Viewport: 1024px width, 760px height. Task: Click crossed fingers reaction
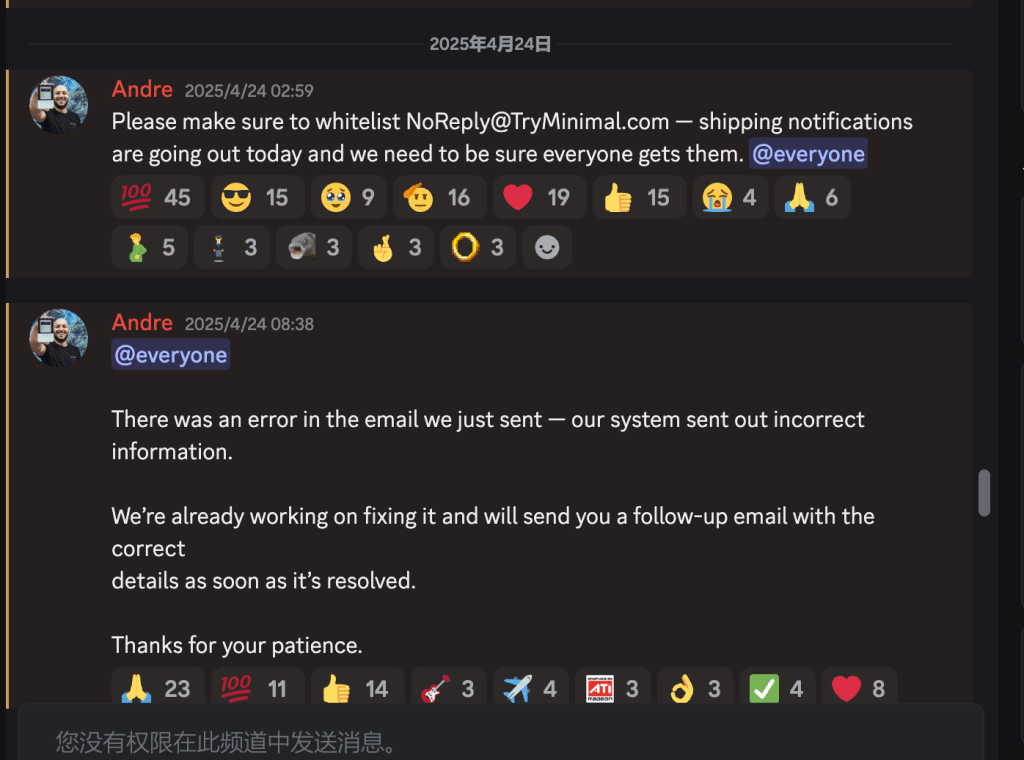396,247
